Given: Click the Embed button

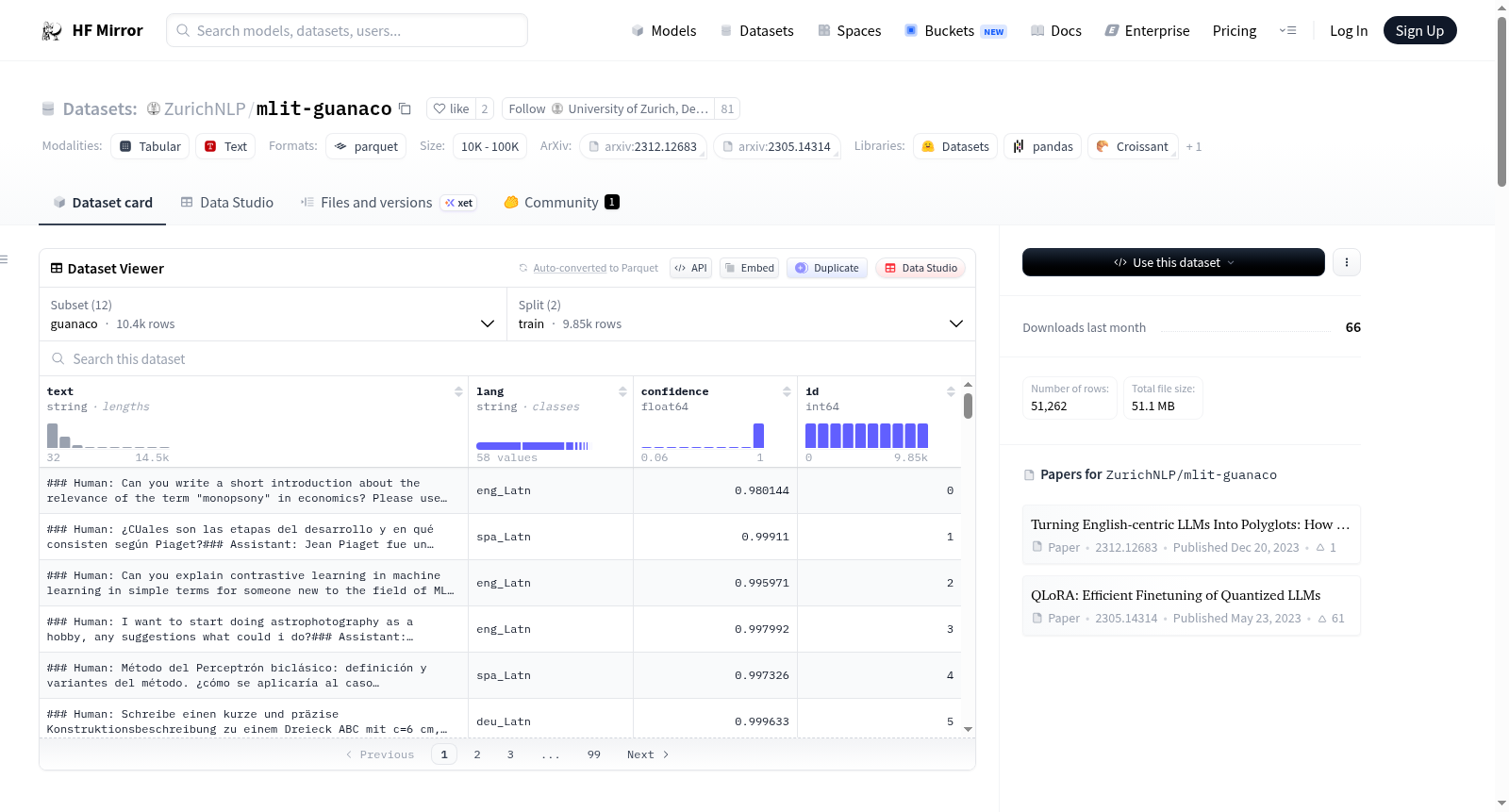Looking at the screenshot, I should pos(749,268).
